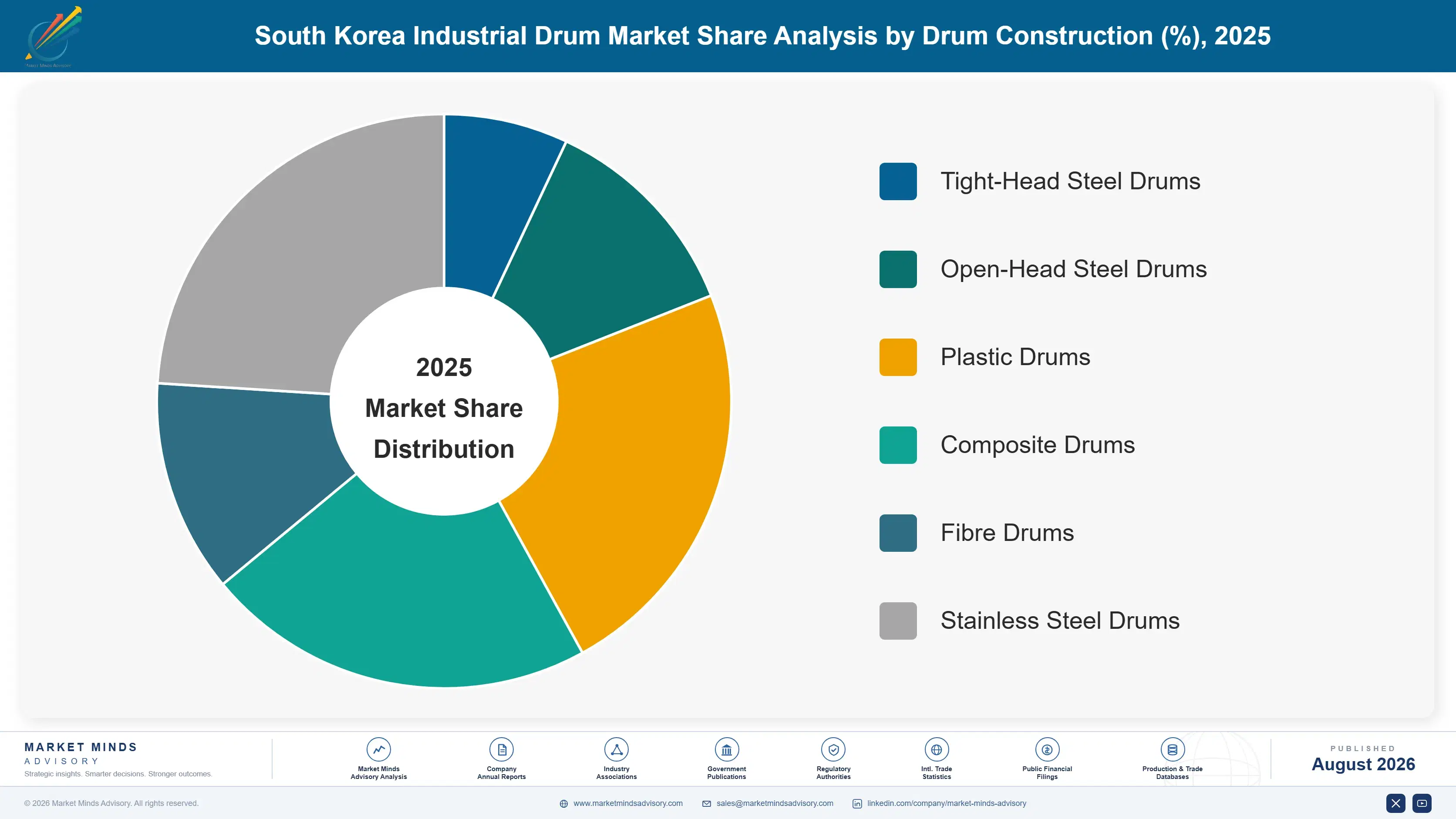
Task: Click the LinkedIn icon in footer
Action: pyautogui.click(x=857, y=804)
